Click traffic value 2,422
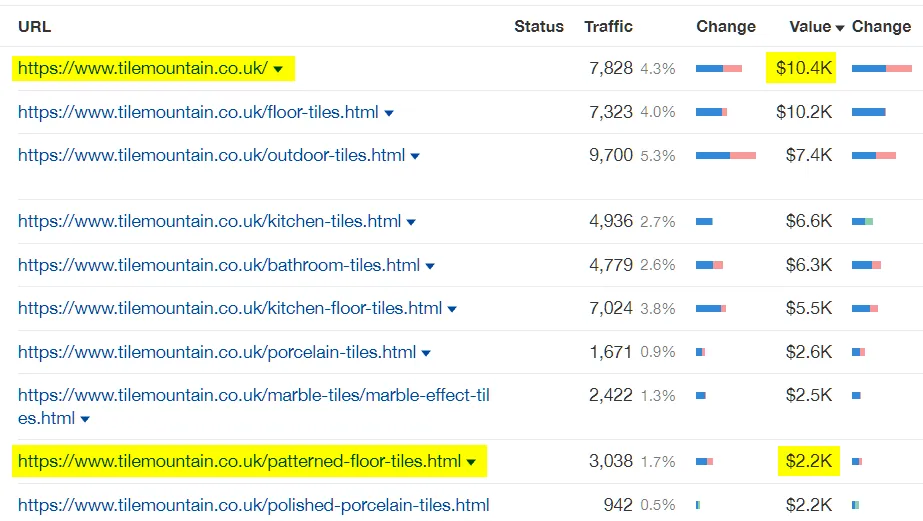This screenshot has width=923, height=521. (x=610, y=395)
